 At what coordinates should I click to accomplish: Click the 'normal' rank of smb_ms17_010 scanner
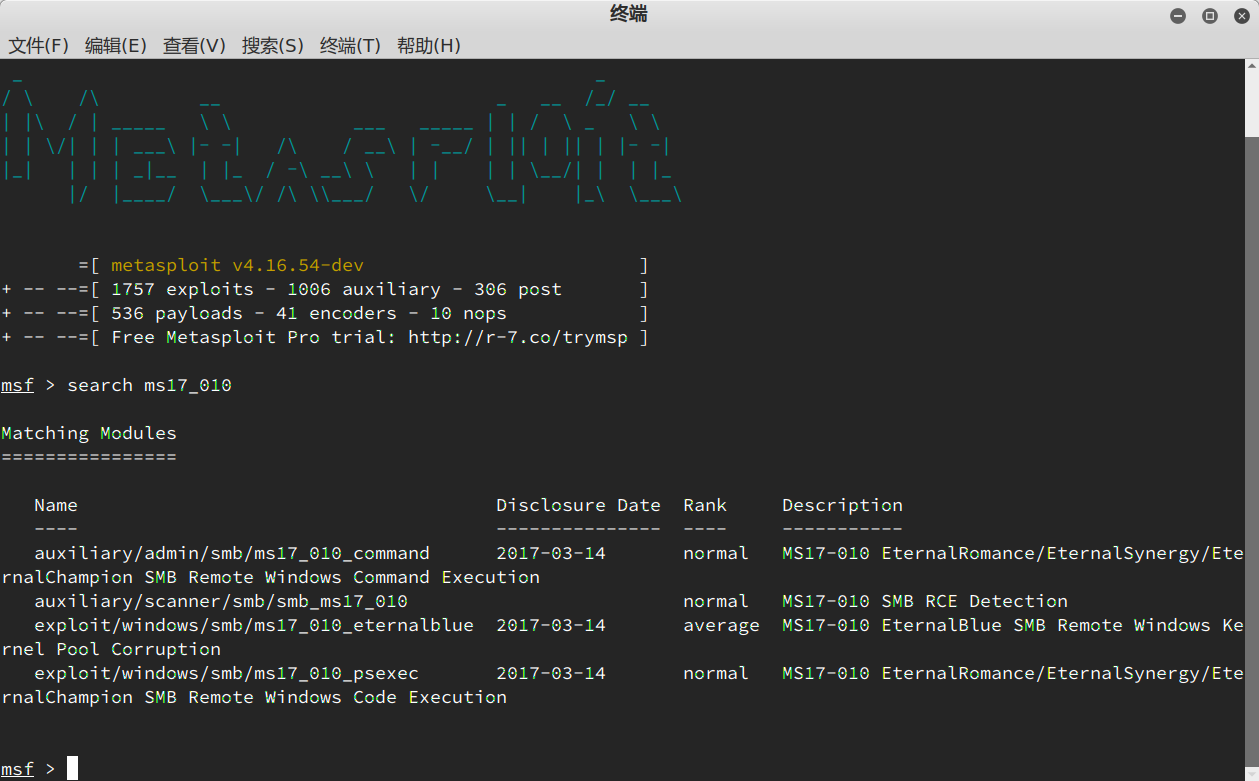click(x=716, y=601)
